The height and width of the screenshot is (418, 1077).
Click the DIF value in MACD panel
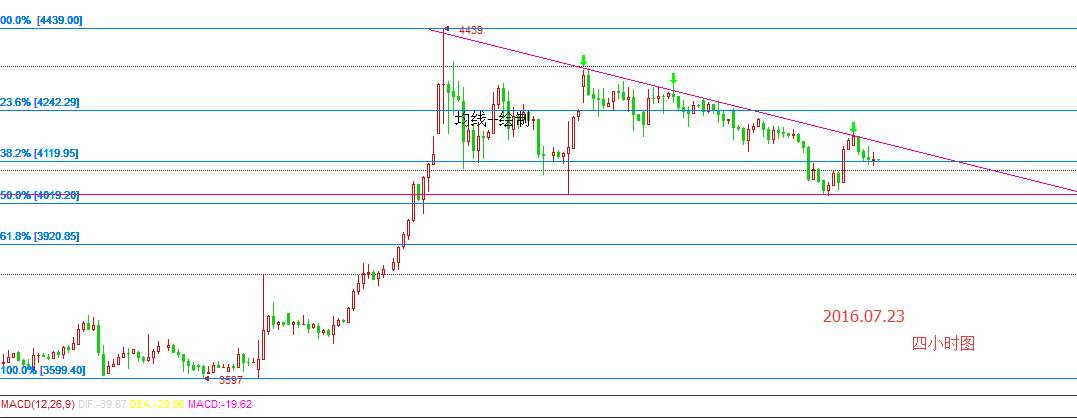[112, 404]
